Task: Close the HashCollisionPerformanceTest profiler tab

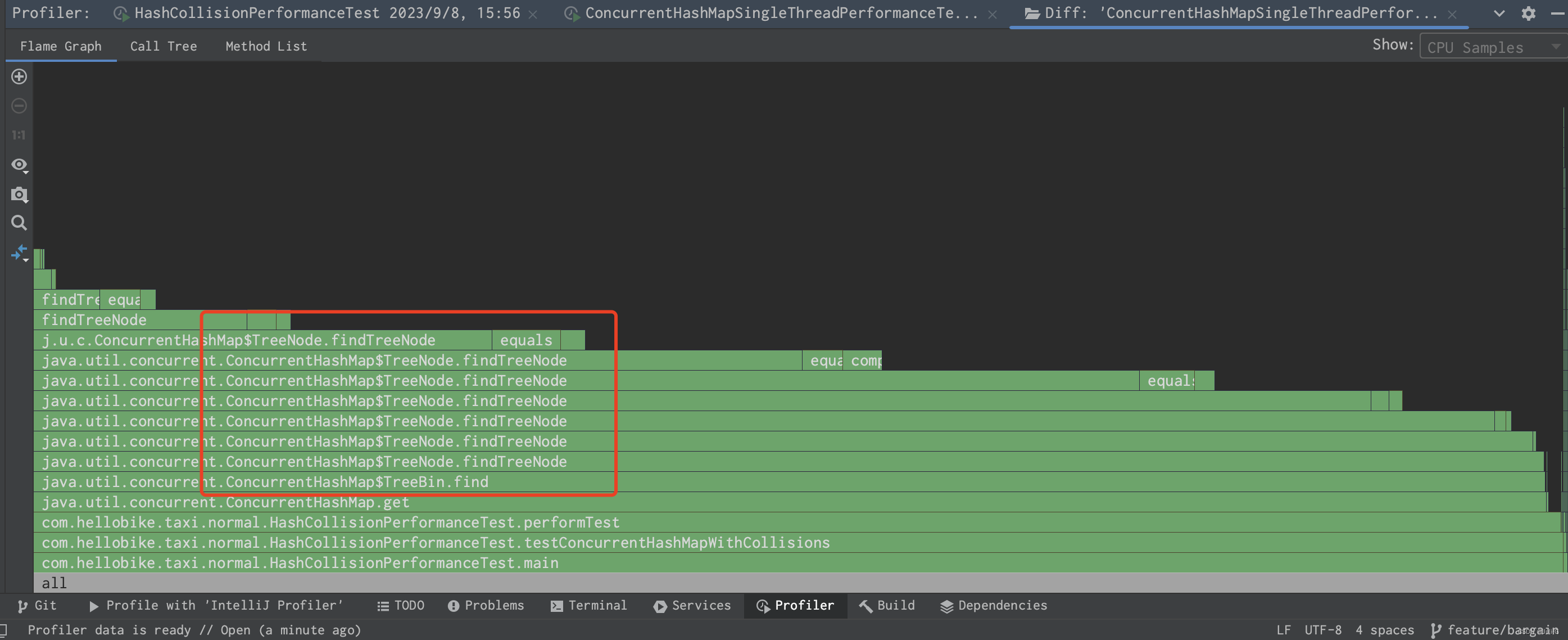Action: pos(533,14)
